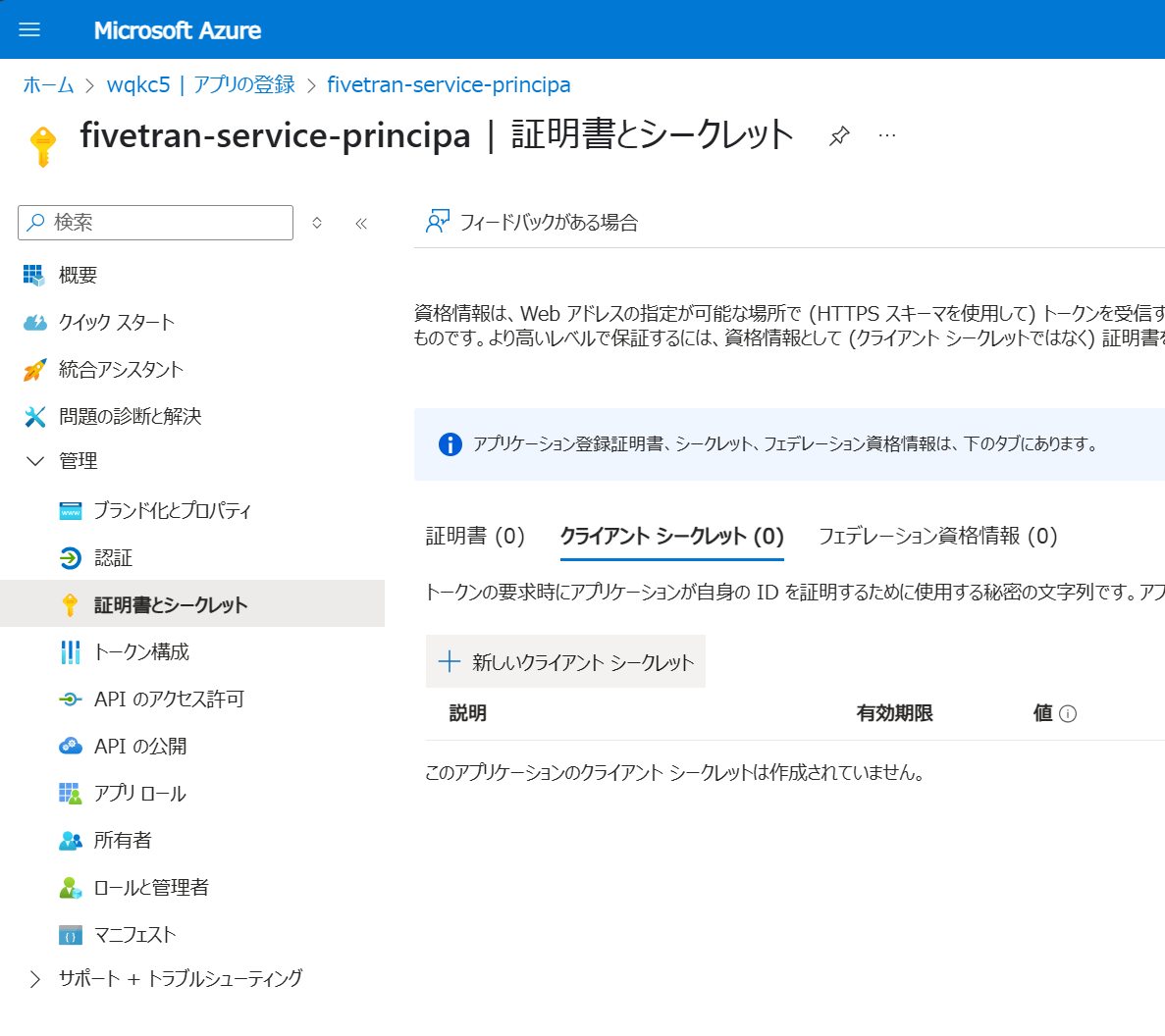This screenshot has height=1036, width=1165.
Task: Click the 認証 arrow icon
Action: [71, 557]
